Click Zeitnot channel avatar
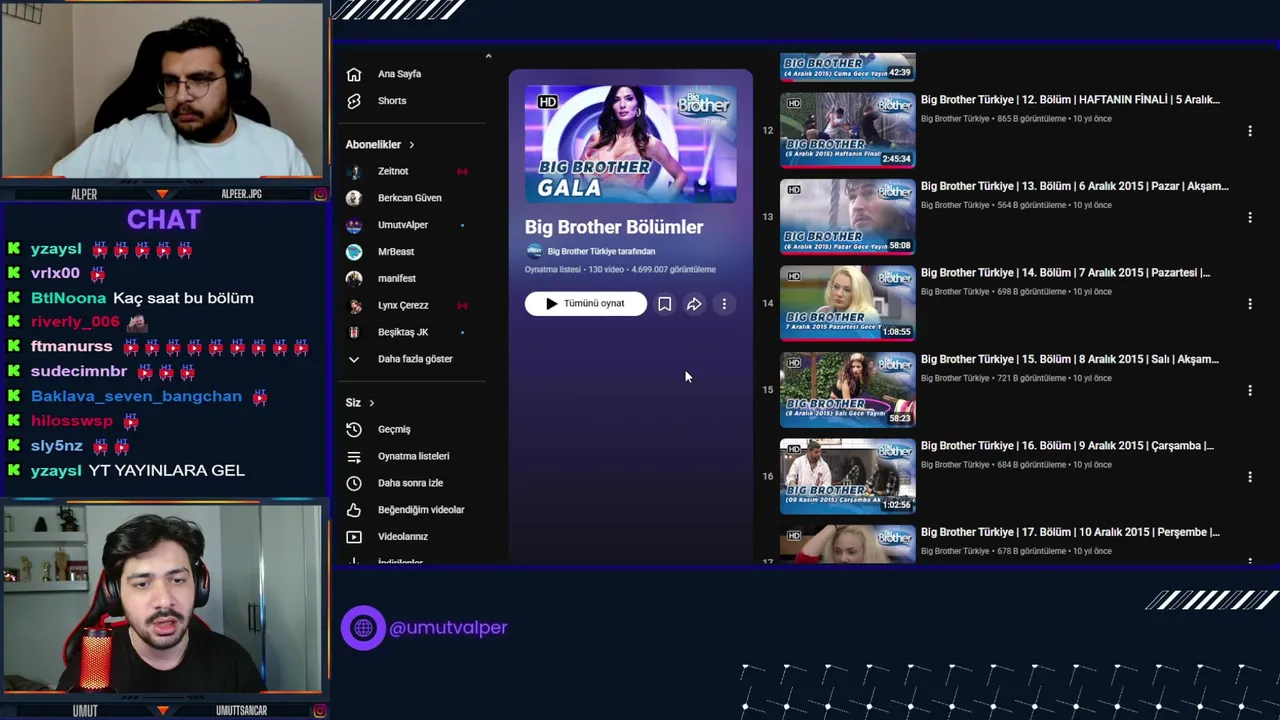 click(353, 171)
